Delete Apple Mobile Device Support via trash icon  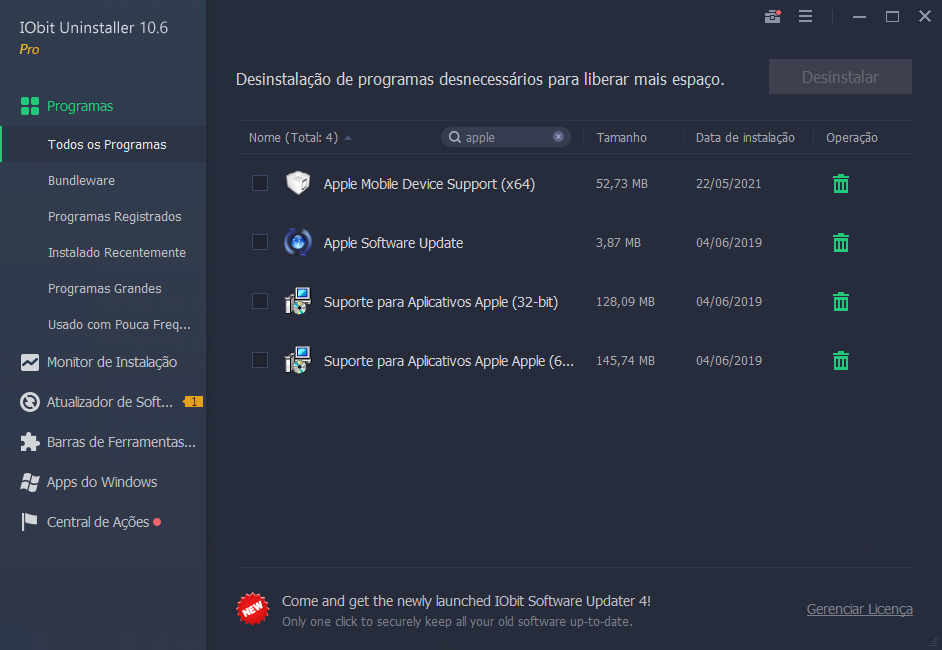coord(841,184)
